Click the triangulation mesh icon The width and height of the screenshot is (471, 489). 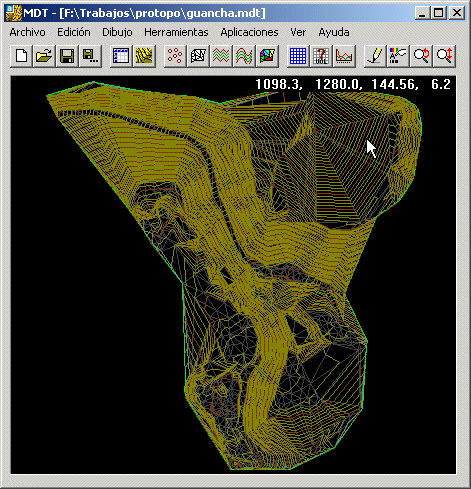tap(198, 56)
